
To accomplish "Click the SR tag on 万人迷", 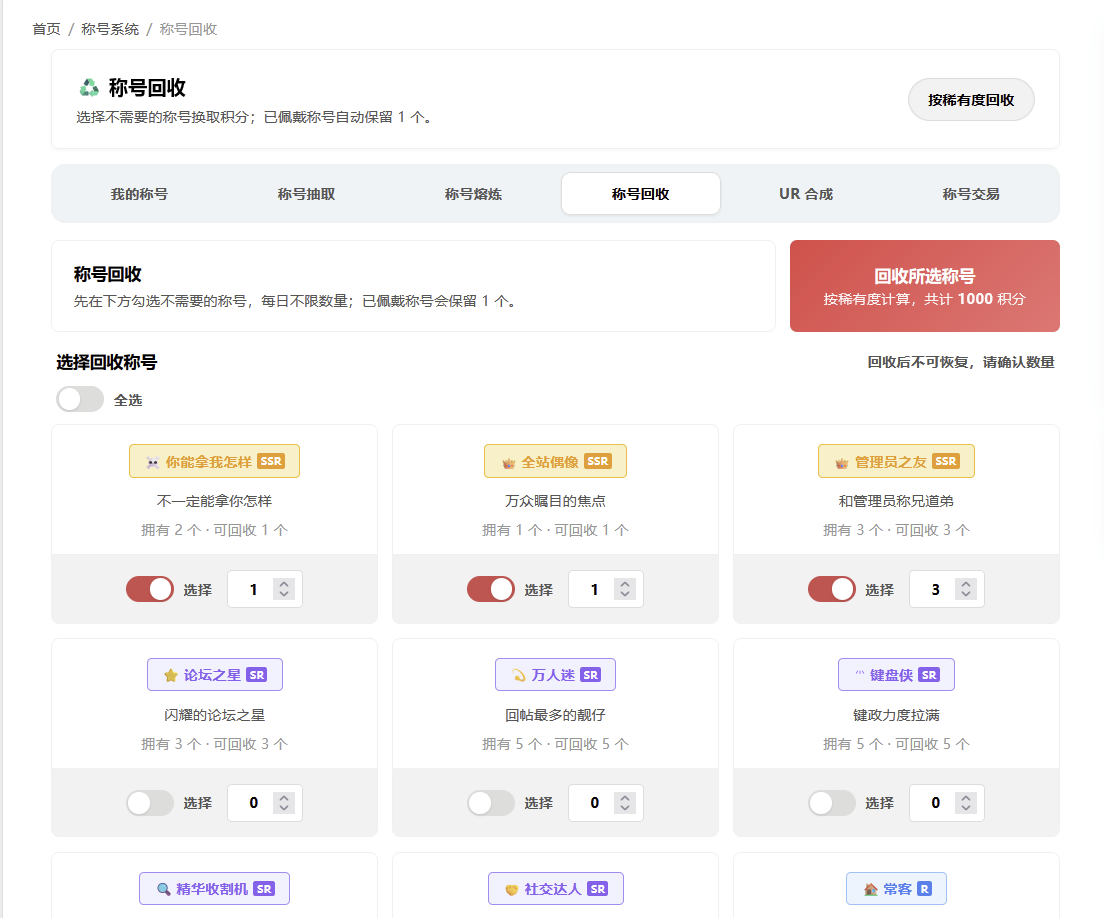I will (x=590, y=675).
